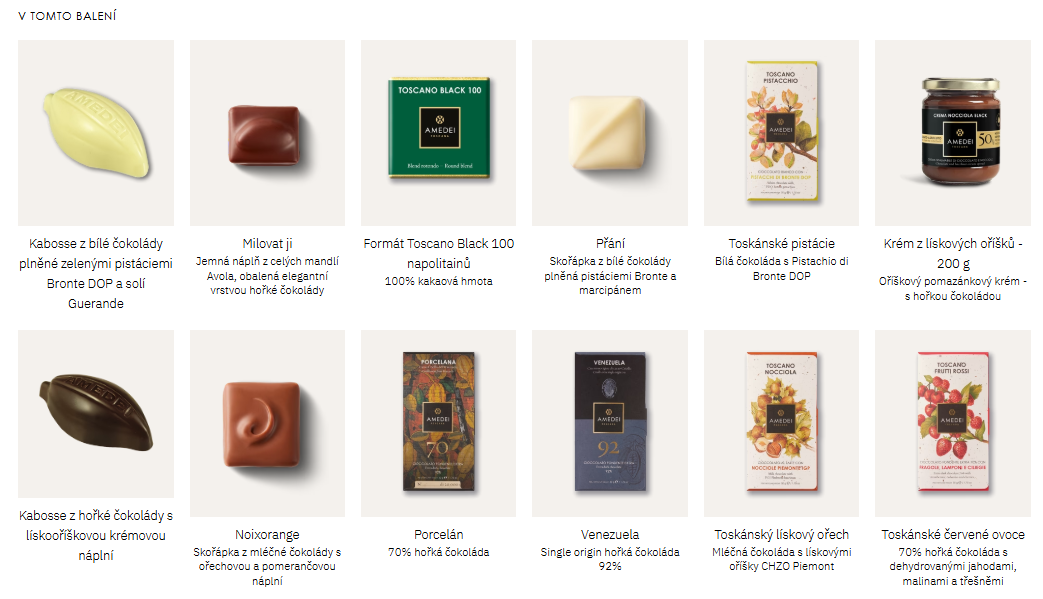Select the Toscano Nocciola bar image
The image size is (1043, 599).
(782, 423)
